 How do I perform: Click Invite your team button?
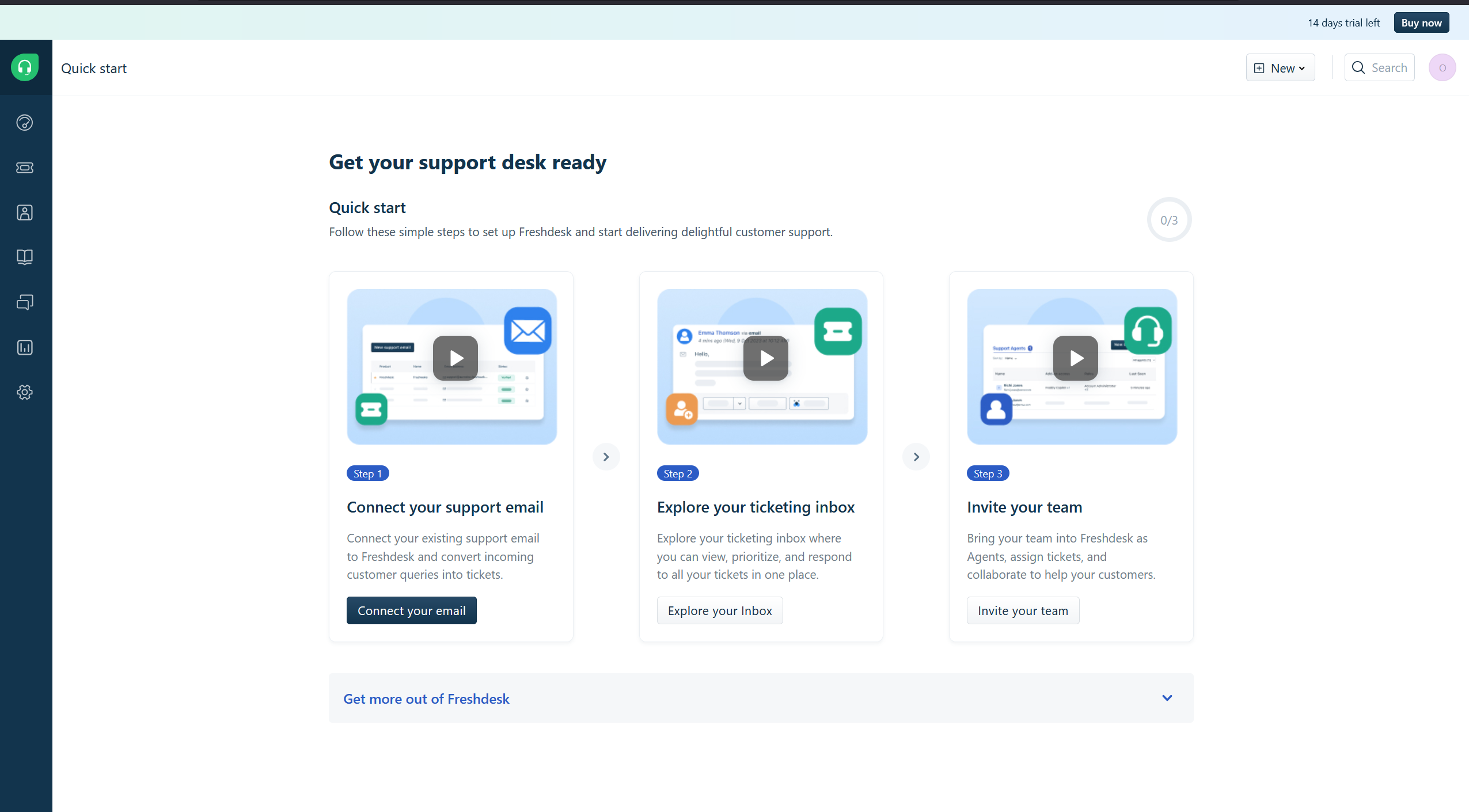[x=1023, y=610]
